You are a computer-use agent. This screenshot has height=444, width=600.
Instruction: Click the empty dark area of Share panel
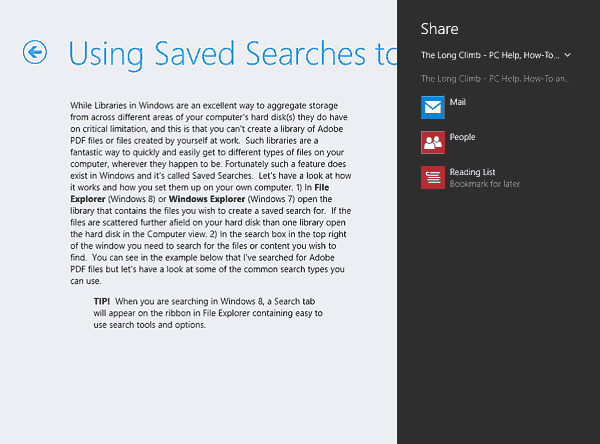pos(498,320)
